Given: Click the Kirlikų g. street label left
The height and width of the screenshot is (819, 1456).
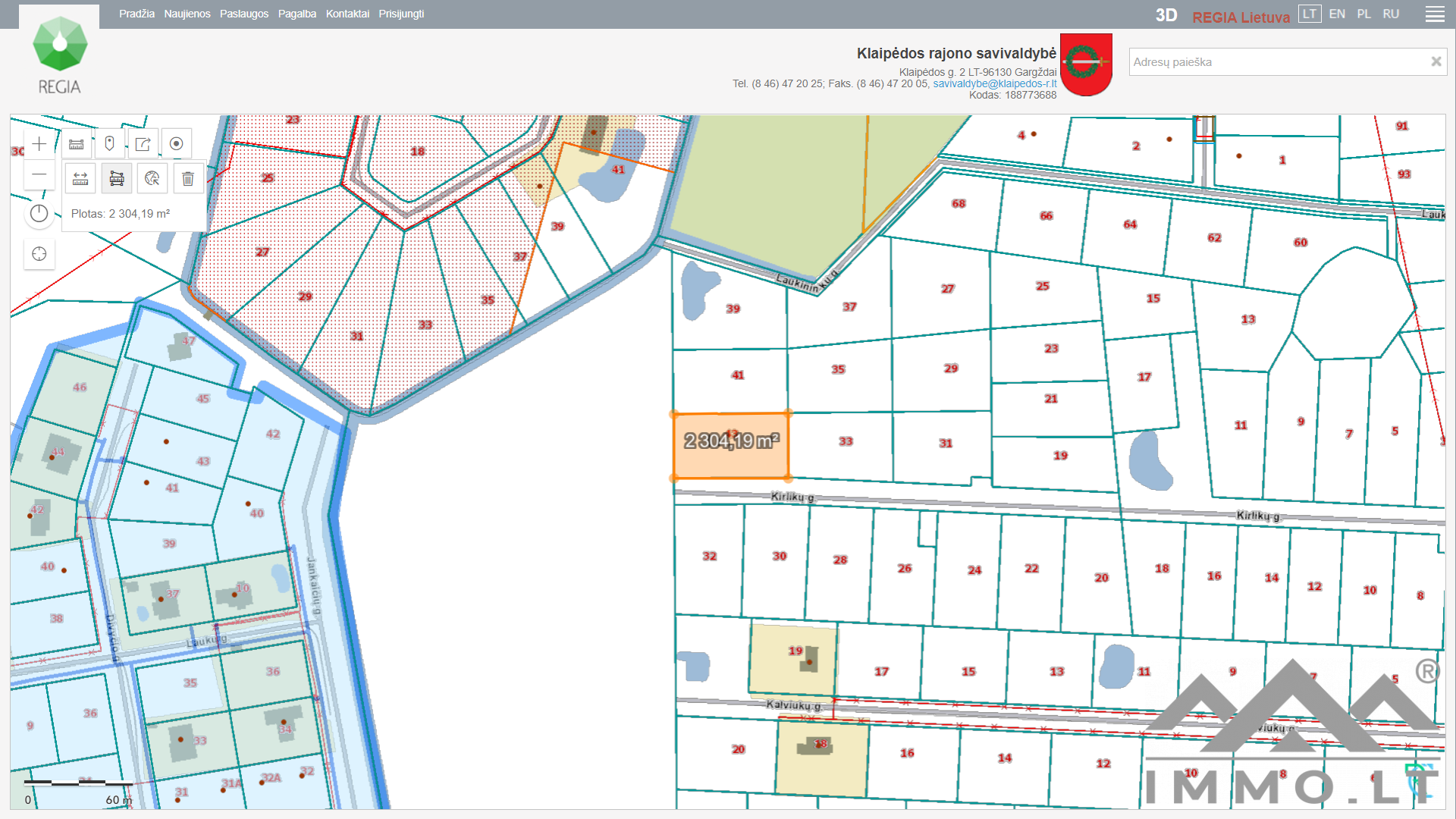Looking at the screenshot, I should [x=792, y=497].
